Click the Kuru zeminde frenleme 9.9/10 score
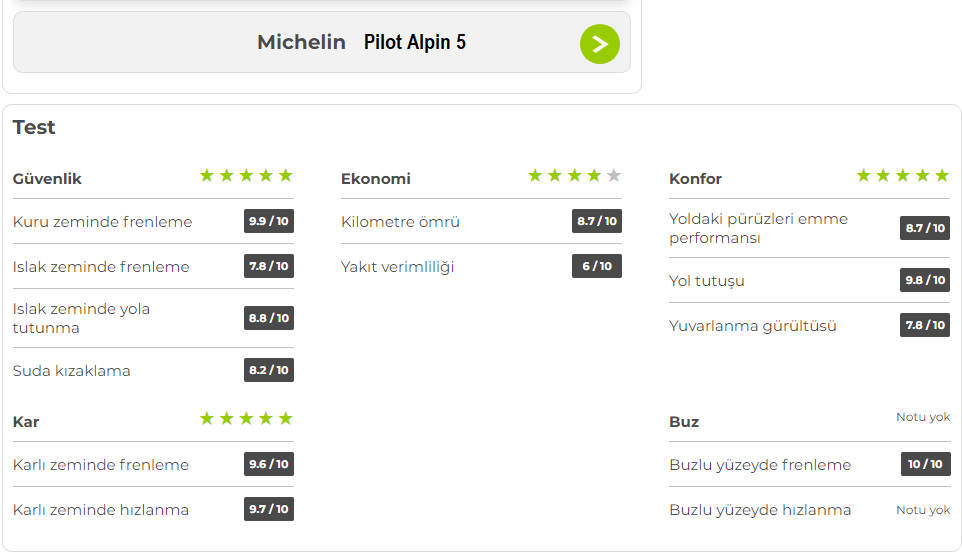 (x=268, y=221)
